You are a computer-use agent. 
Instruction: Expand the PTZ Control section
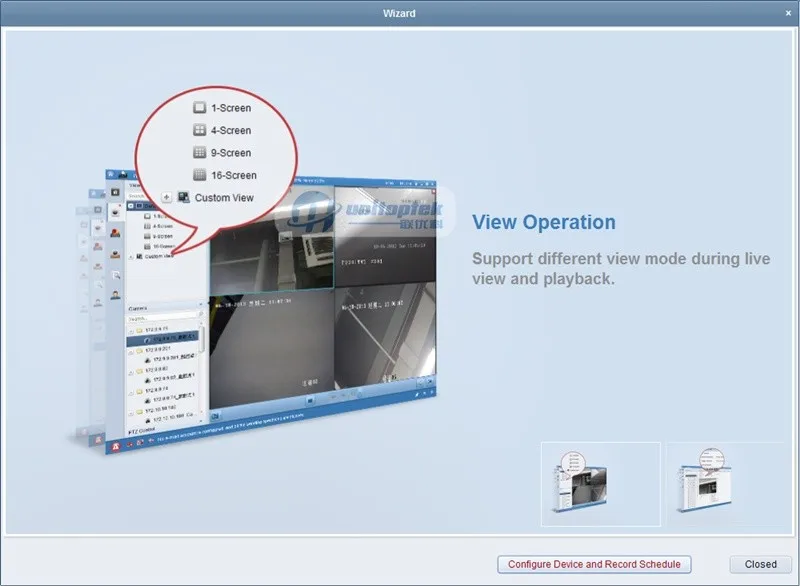click(141, 431)
